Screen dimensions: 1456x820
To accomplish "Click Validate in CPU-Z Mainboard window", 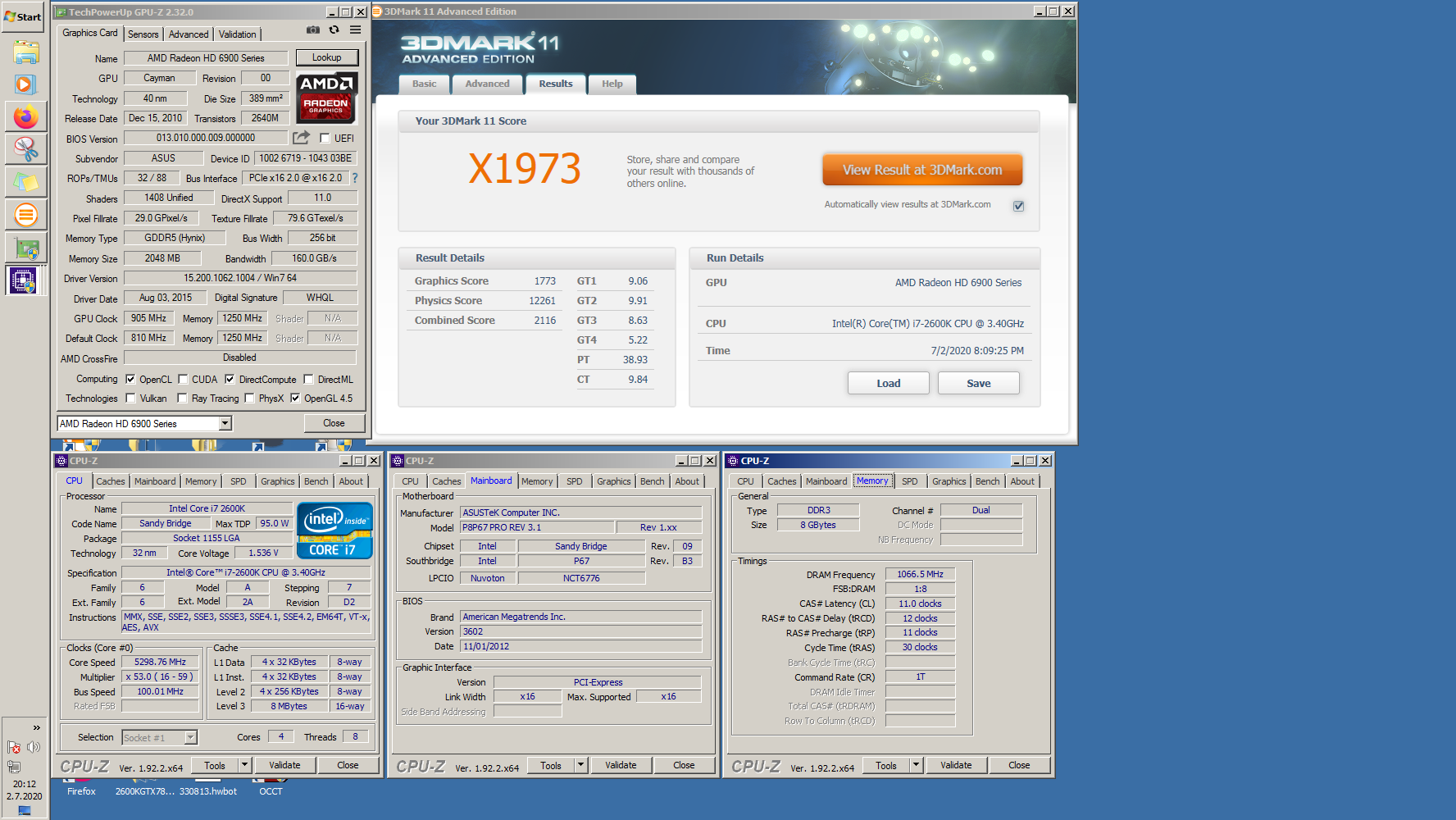I will (621, 765).
